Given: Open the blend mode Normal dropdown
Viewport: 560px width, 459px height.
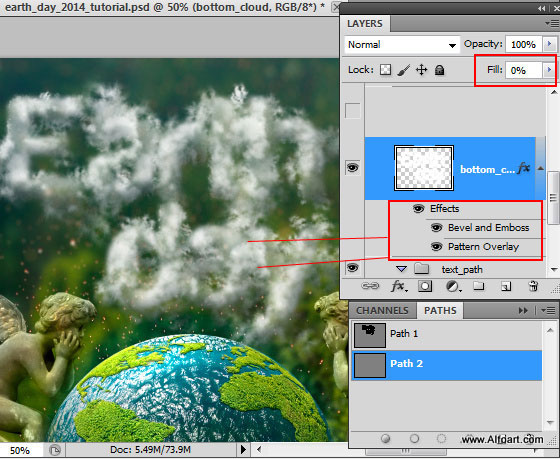Looking at the screenshot, I should (402, 45).
